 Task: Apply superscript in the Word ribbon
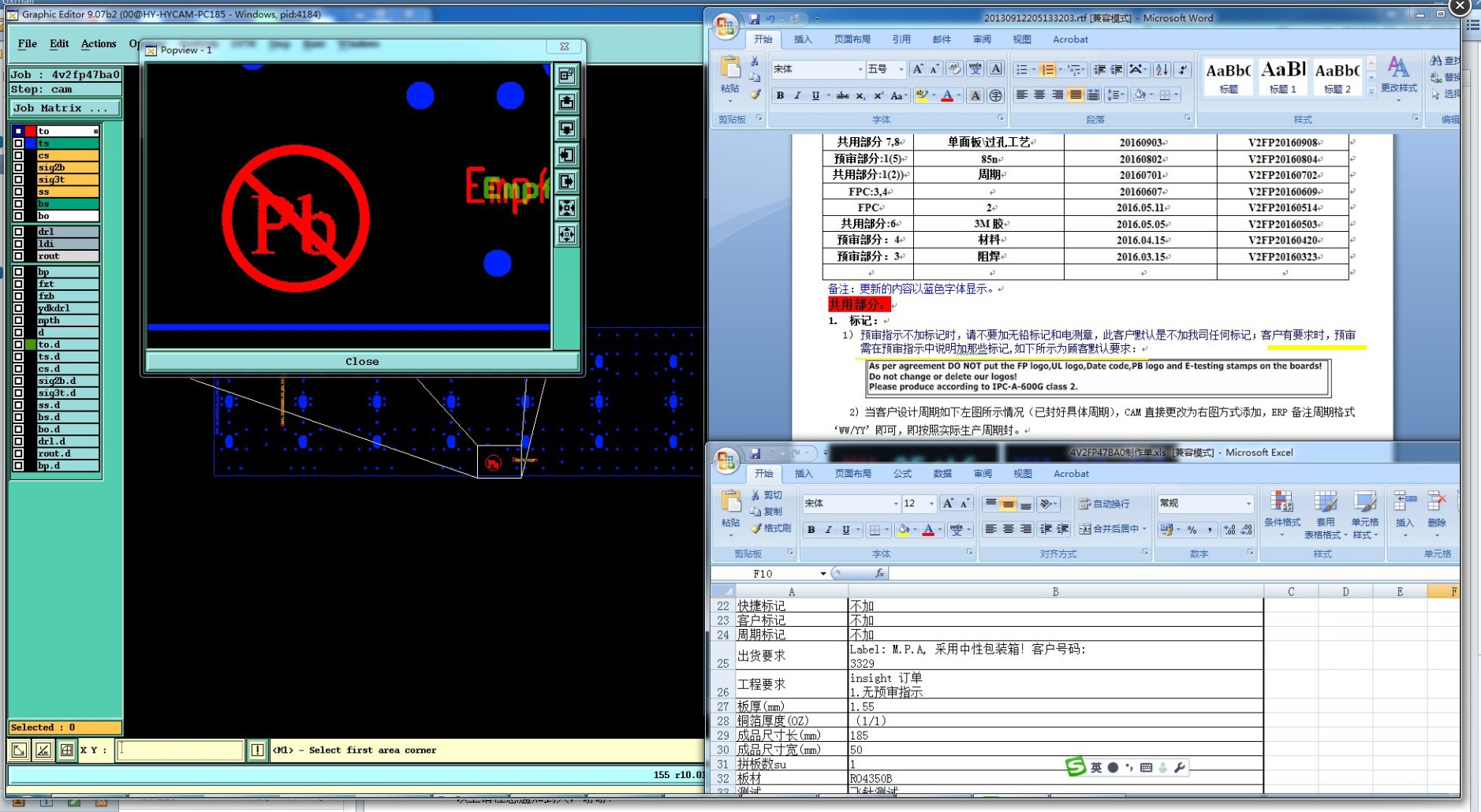click(x=878, y=95)
